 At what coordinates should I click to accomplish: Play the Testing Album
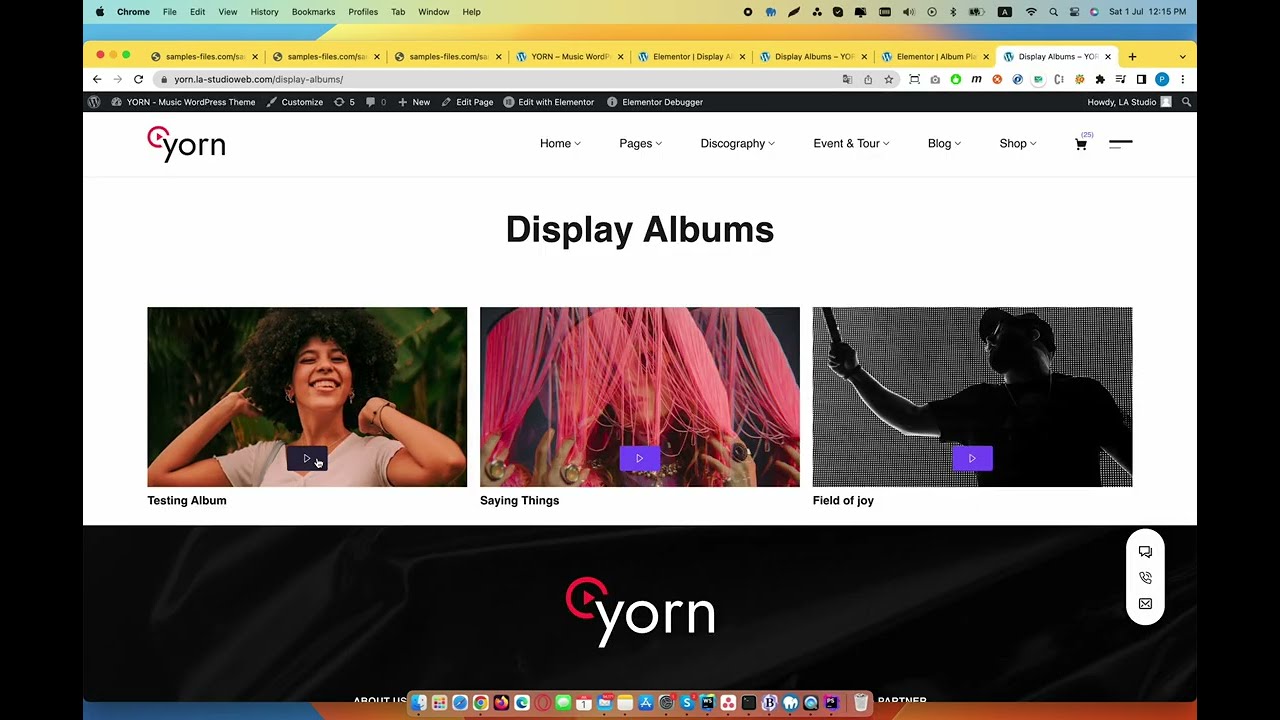coord(306,459)
